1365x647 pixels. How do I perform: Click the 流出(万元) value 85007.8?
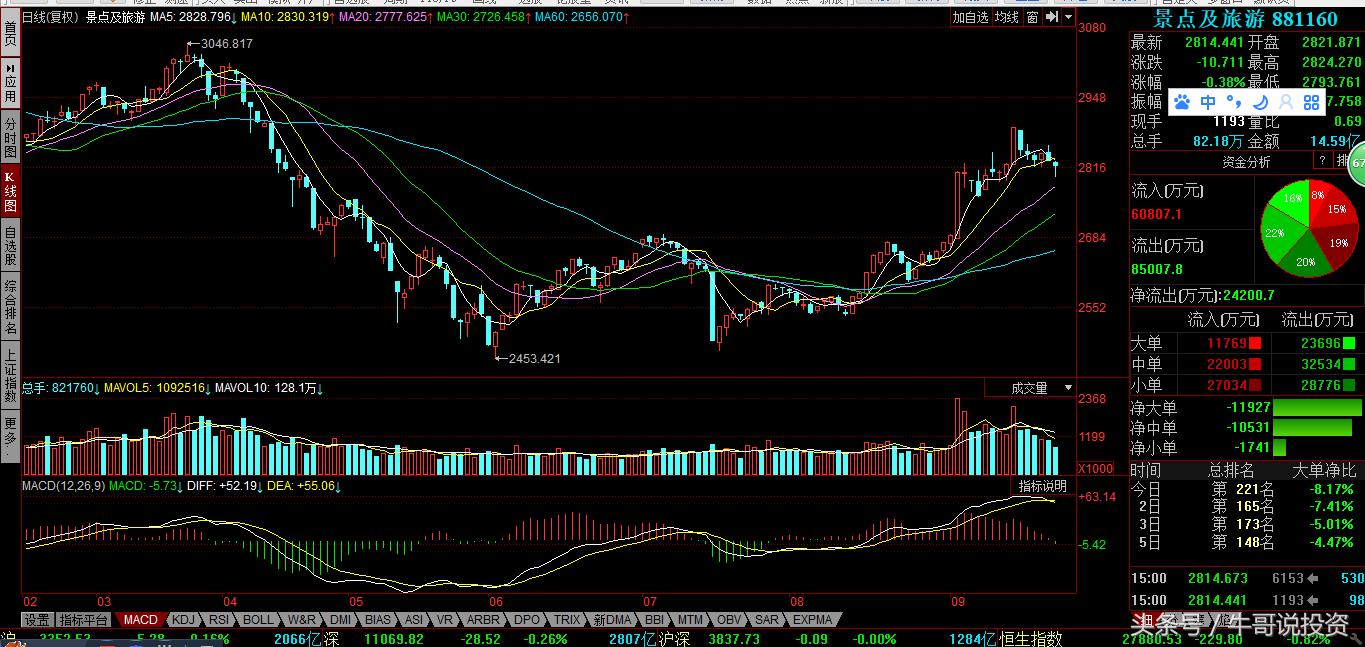(1157, 269)
